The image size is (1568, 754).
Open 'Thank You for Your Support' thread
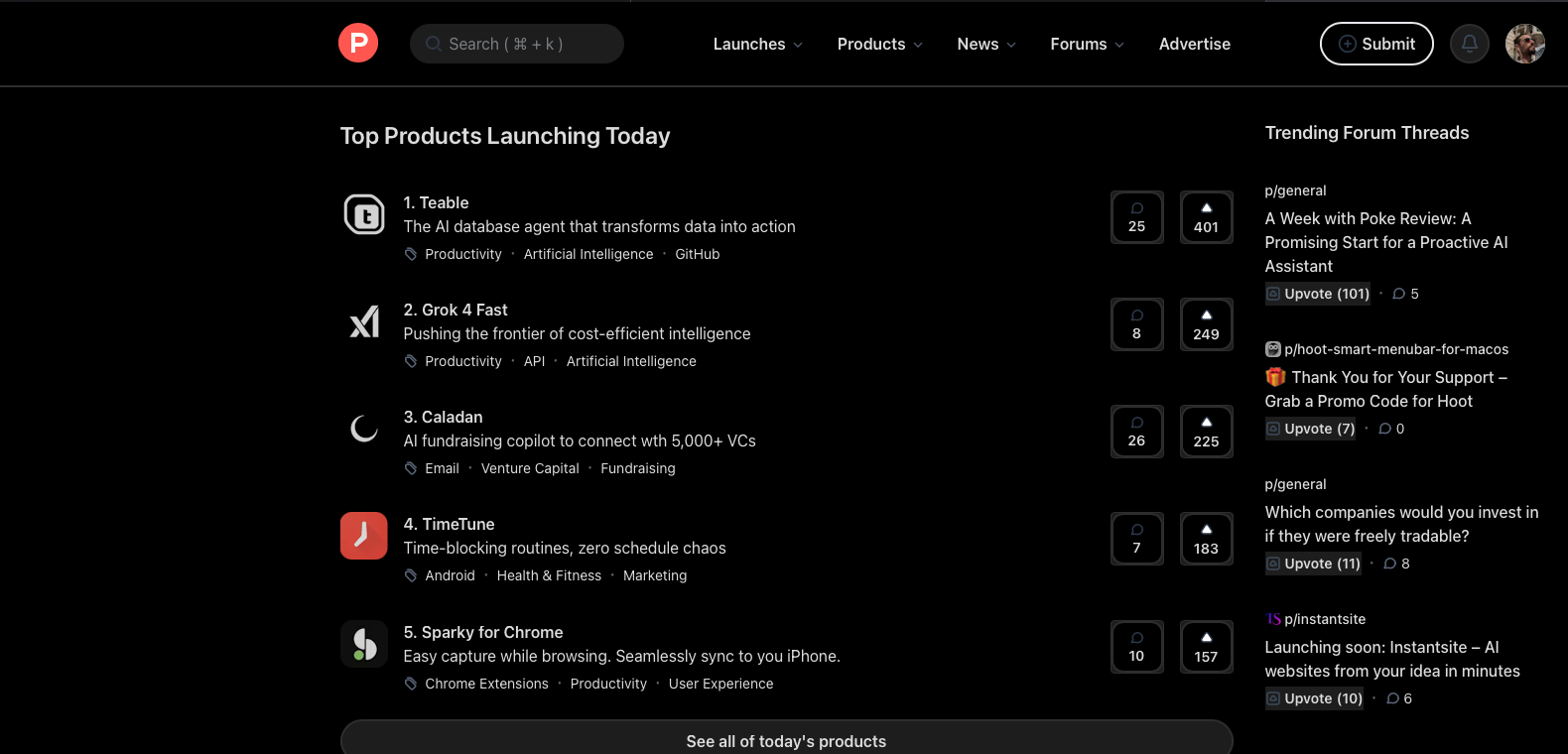(1386, 389)
